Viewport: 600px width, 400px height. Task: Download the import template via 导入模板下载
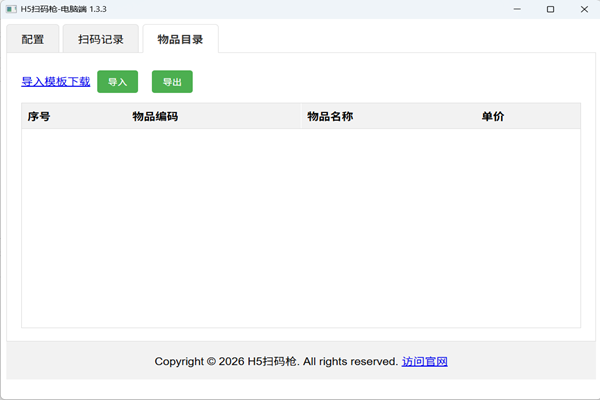pos(56,82)
